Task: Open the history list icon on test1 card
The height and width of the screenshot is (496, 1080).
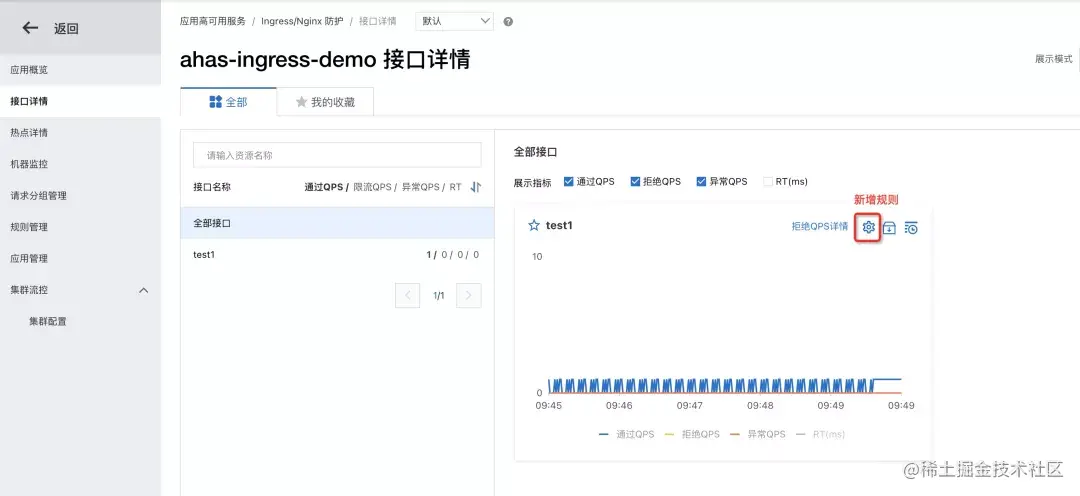Action: tap(911, 228)
